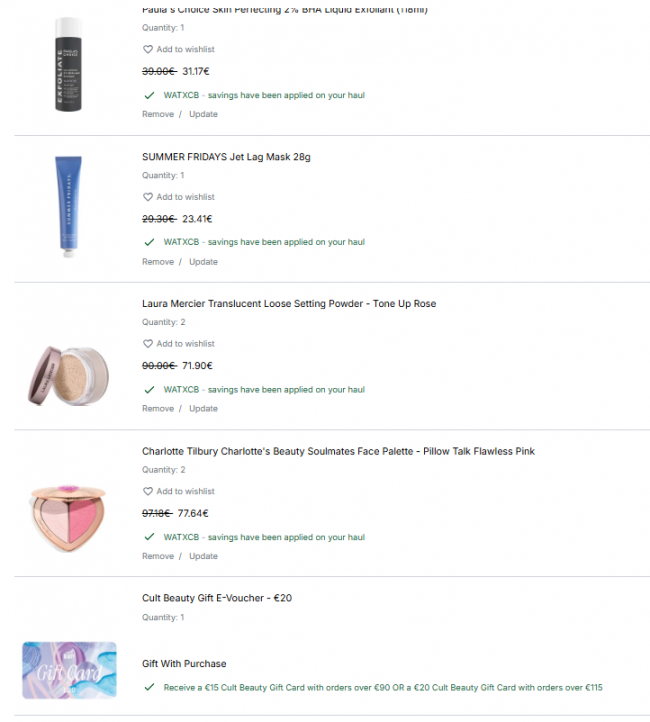Remove the Charlotte Tilbury Face Palette
Viewport: 650px width, 722px height.
coord(158,556)
